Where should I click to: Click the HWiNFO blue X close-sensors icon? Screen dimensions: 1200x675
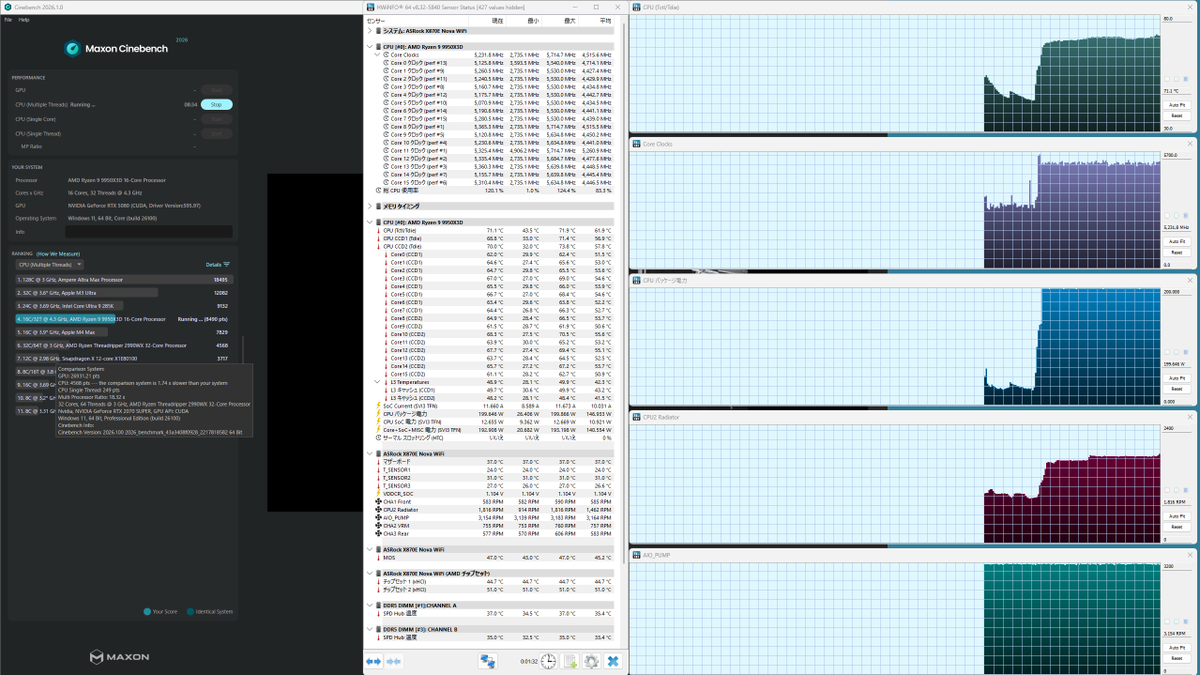point(613,661)
